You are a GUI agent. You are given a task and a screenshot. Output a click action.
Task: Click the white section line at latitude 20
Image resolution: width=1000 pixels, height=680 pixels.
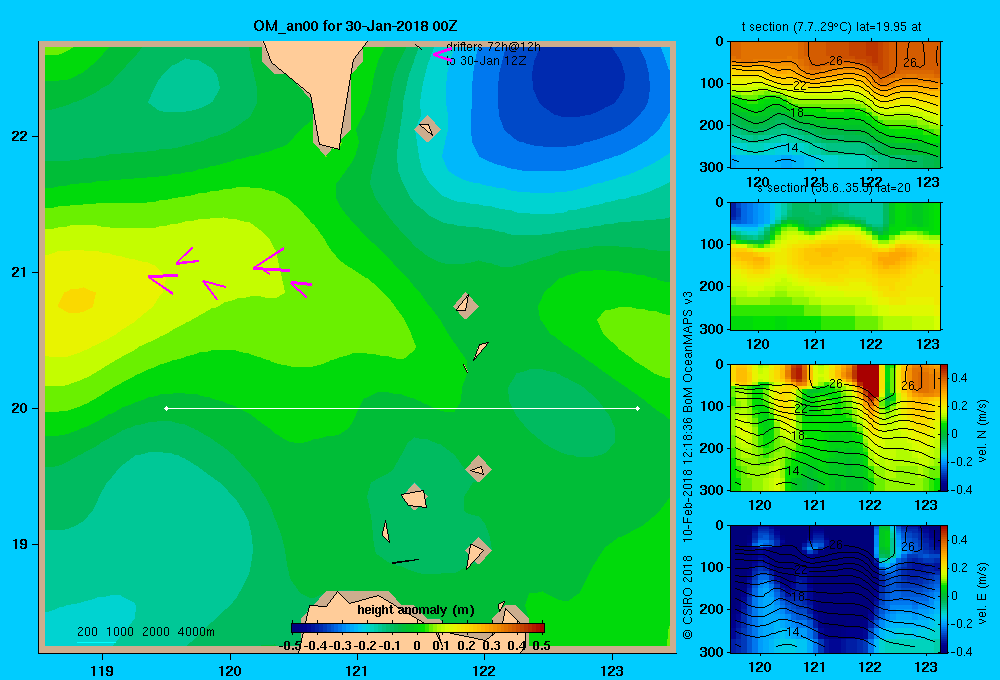[x=402, y=408]
